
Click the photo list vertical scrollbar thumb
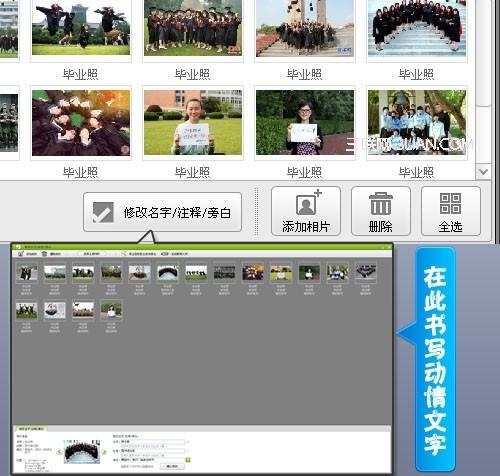pos(483,53)
